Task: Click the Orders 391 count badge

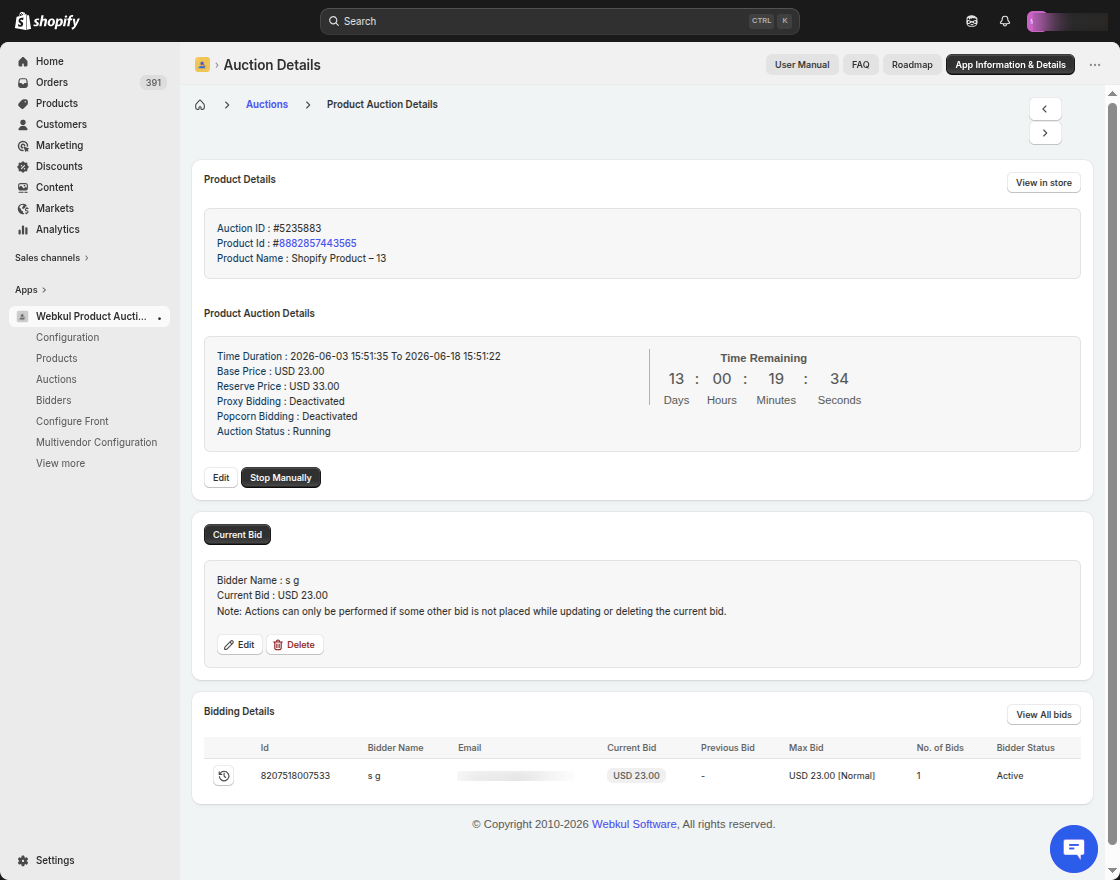Action: tap(153, 83)
